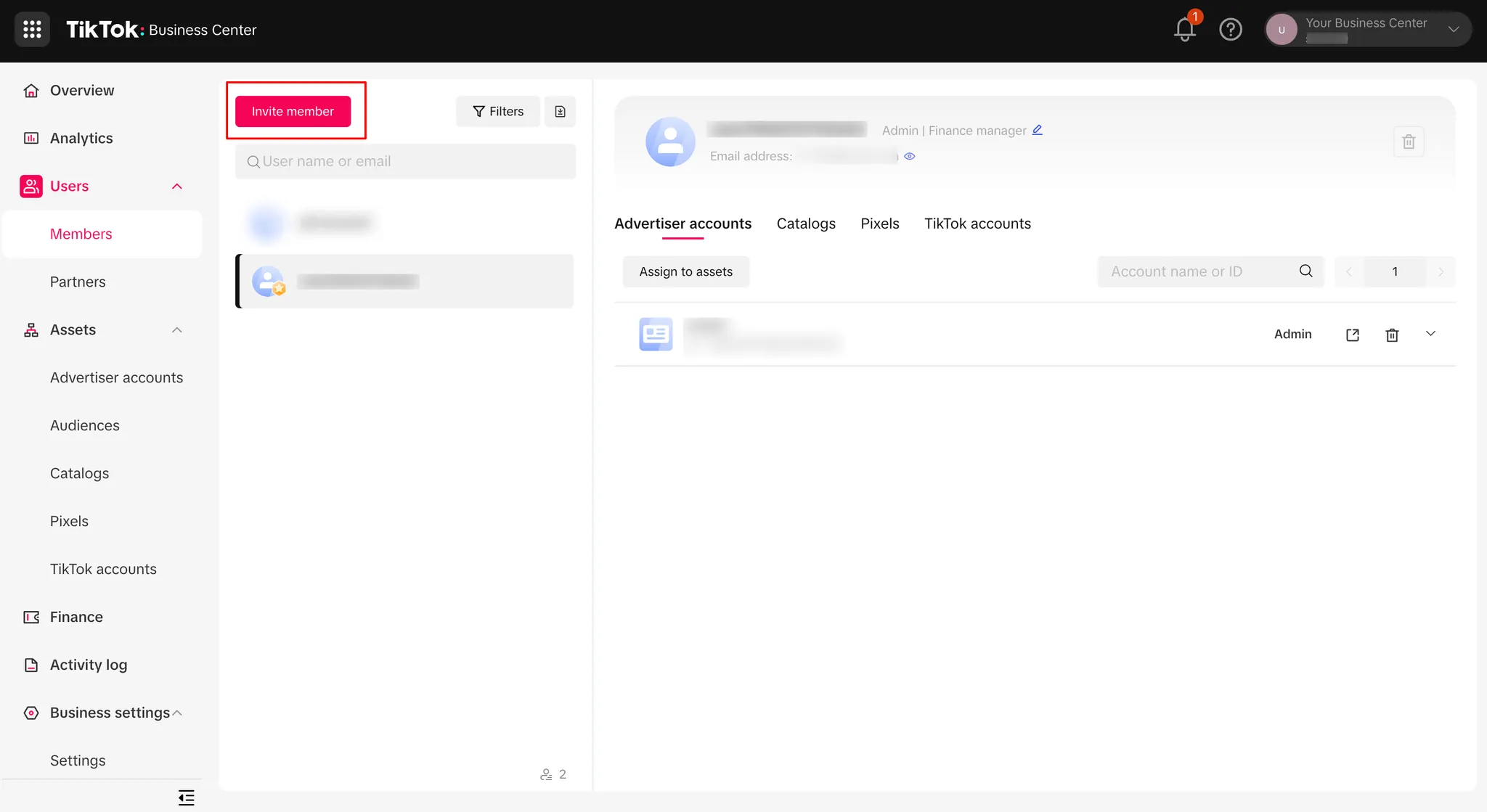Open the notifications bell
The height and width of the screenshot is (812, 1487).
click(1185, 30)
